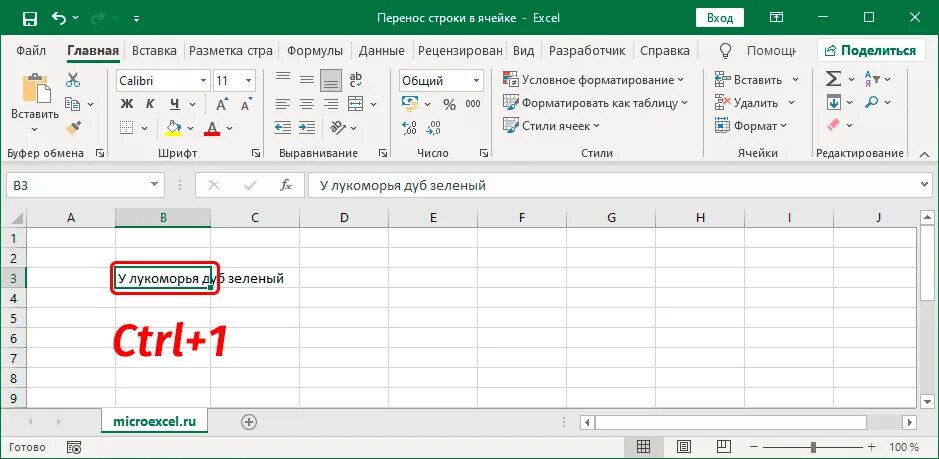Activate the Format Painter brush
The height and width of the screenshot is (459, 939).
click(x=73, y=126)
